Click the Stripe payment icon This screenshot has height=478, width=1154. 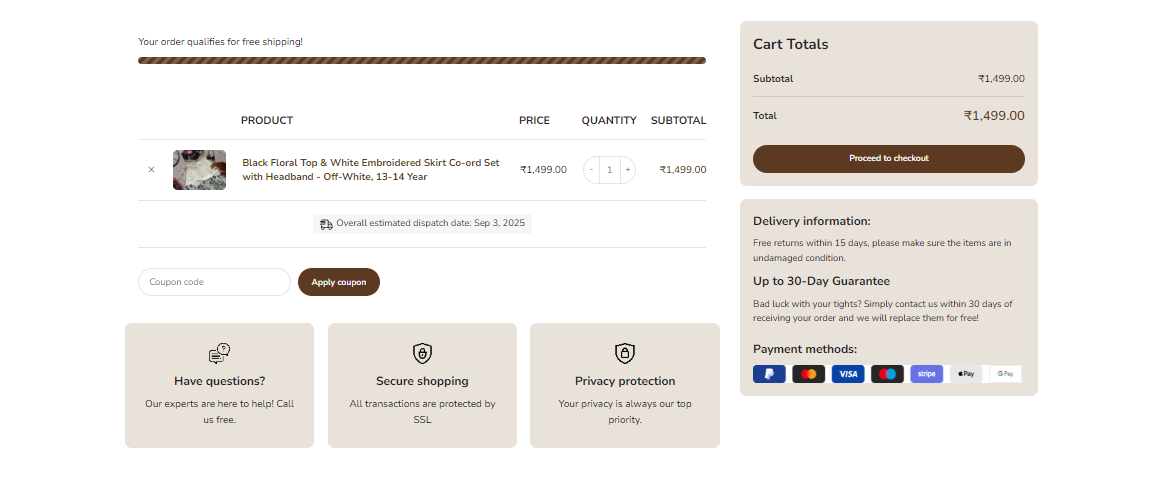[x=926, y=374]
